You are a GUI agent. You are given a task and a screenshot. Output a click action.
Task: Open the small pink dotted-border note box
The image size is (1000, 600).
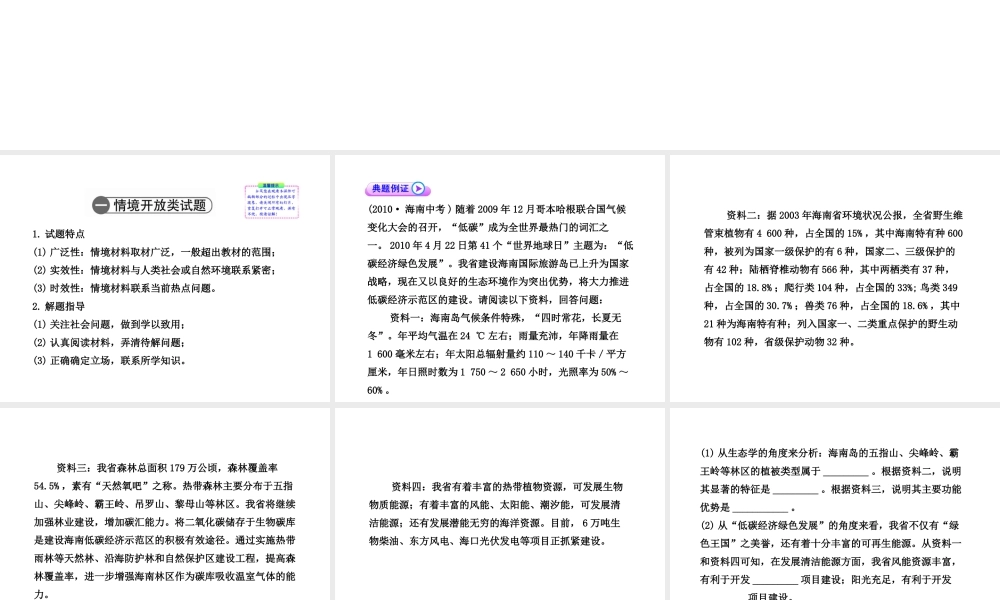point(272,201)
